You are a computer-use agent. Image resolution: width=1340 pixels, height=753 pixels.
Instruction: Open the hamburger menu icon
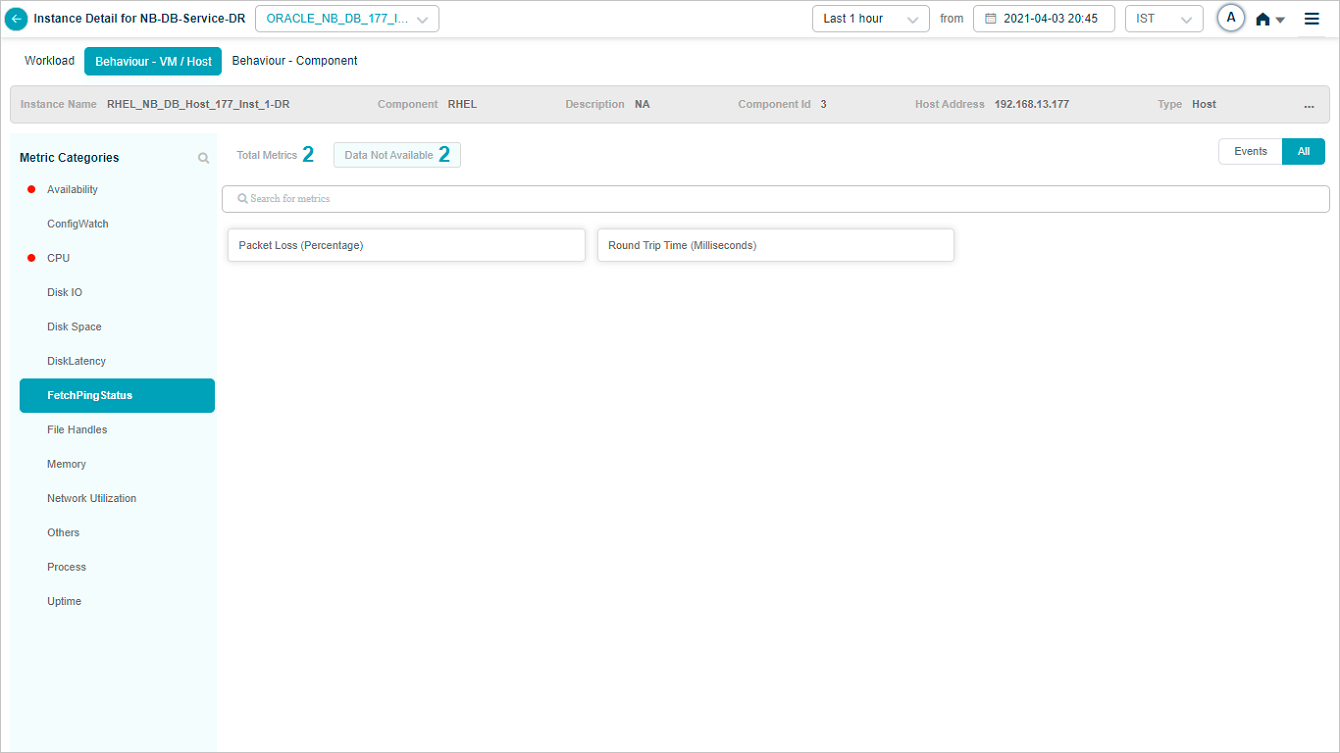pyautogui.click(x=1311, y=19)
